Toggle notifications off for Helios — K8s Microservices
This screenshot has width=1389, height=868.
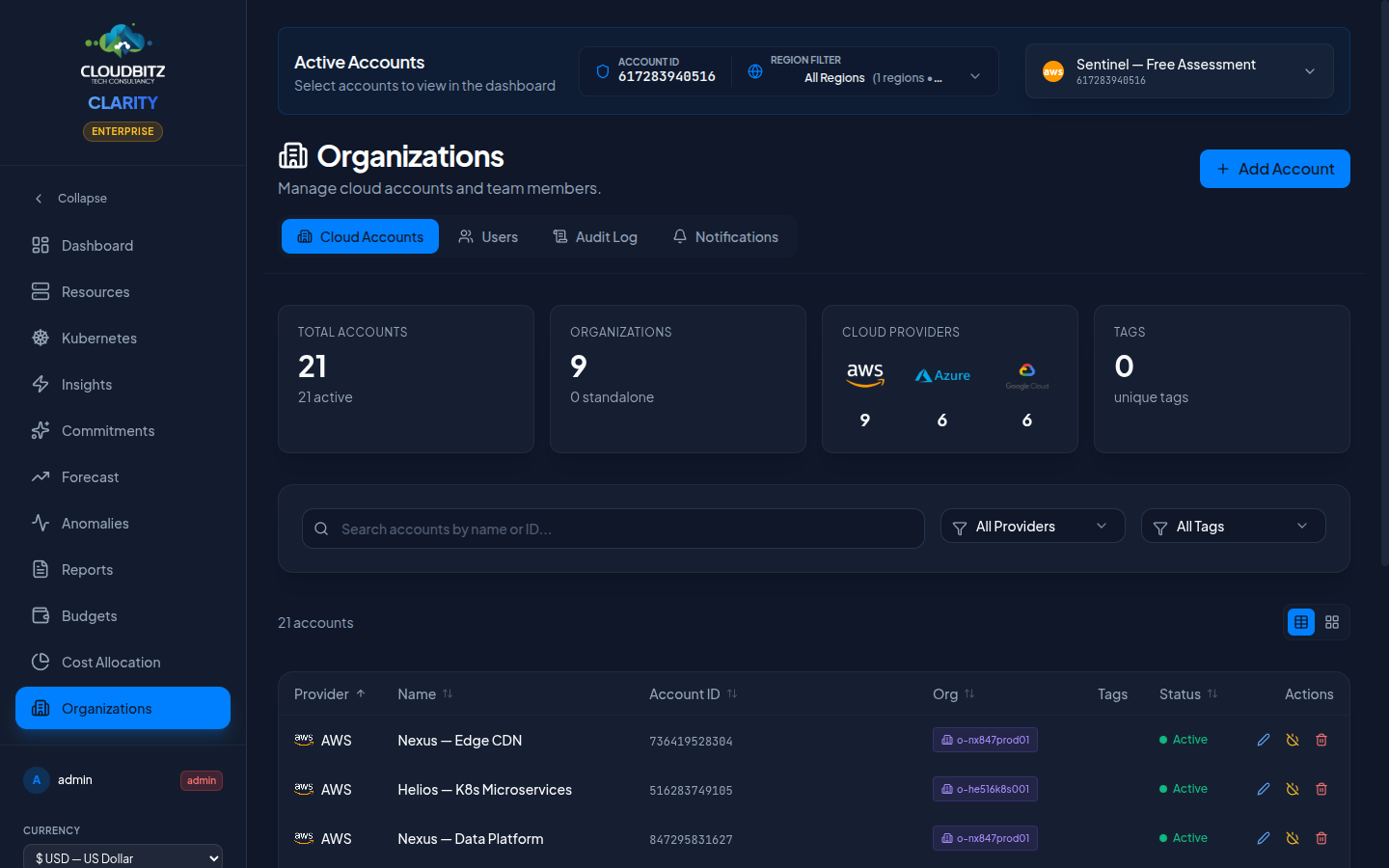point(1293,789)
